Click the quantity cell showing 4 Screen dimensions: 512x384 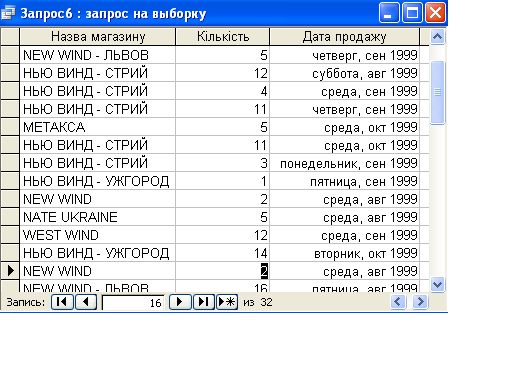(223, 91)
